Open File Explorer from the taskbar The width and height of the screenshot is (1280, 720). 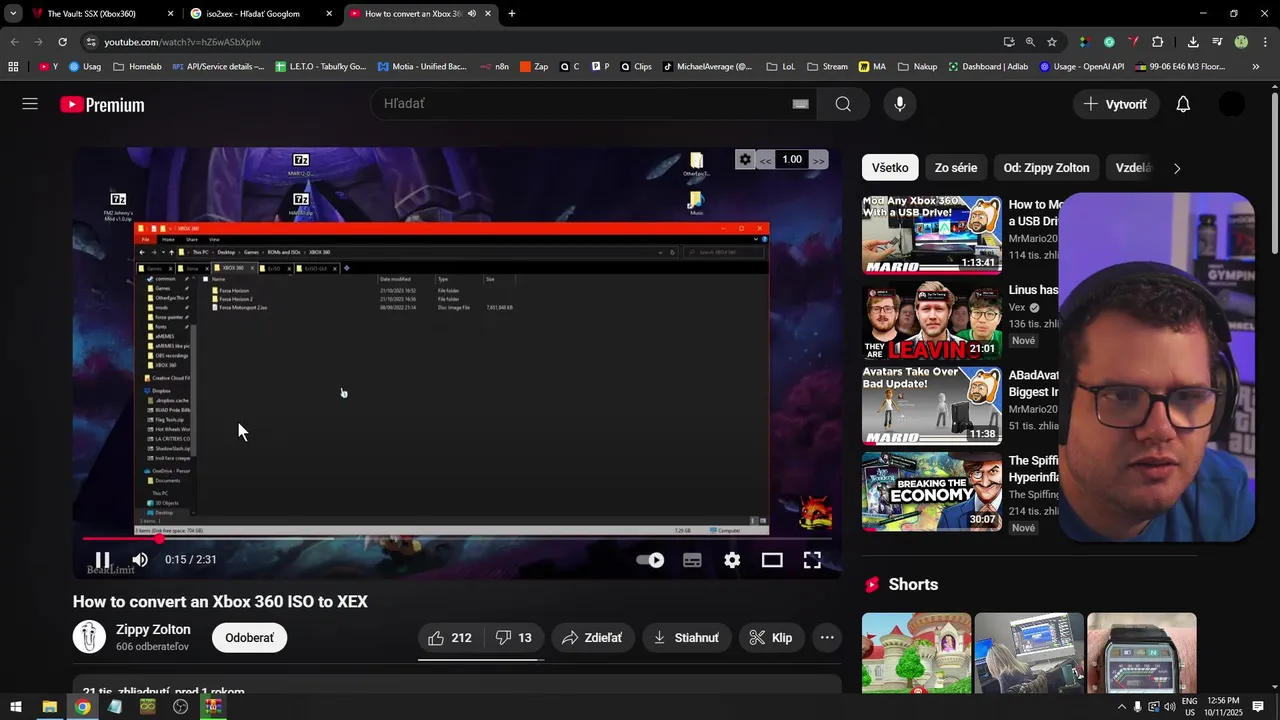tap(49, 707)
